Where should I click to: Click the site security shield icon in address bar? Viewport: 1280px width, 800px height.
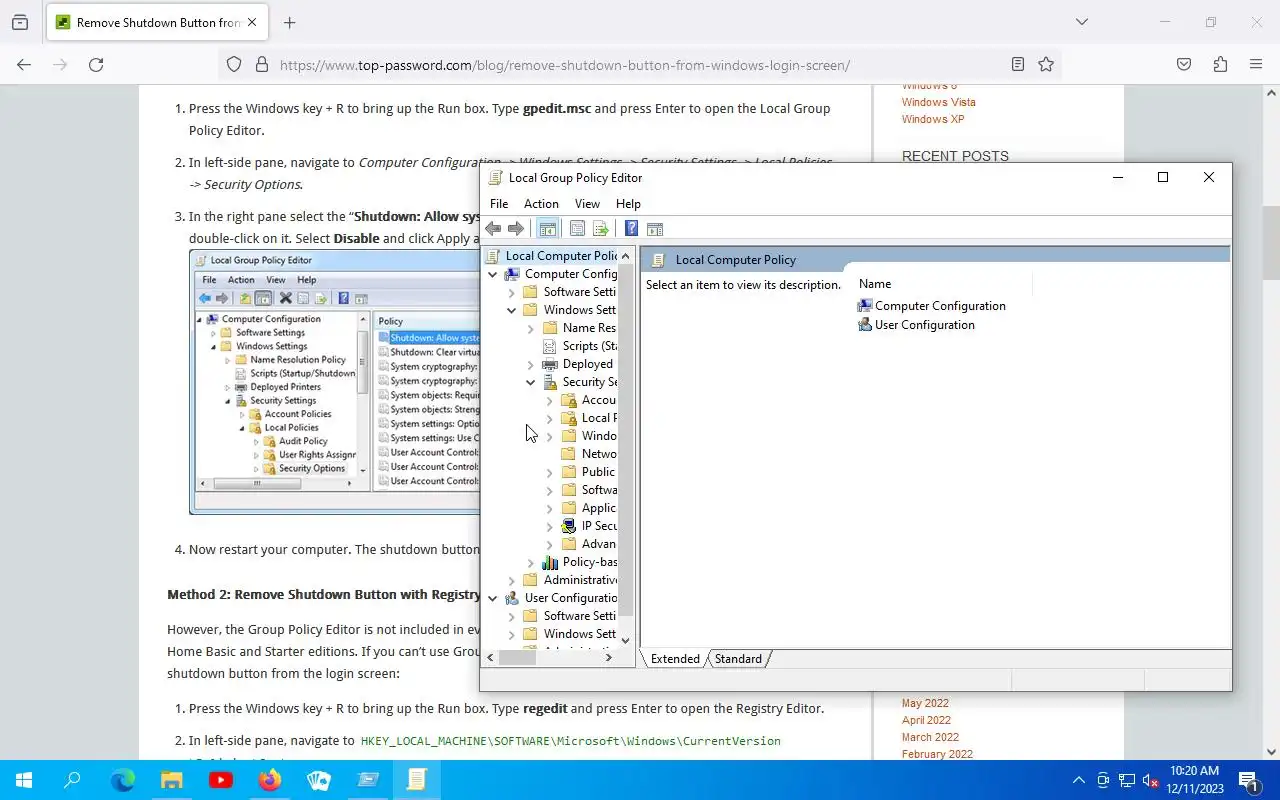click(x=234, y=64)
